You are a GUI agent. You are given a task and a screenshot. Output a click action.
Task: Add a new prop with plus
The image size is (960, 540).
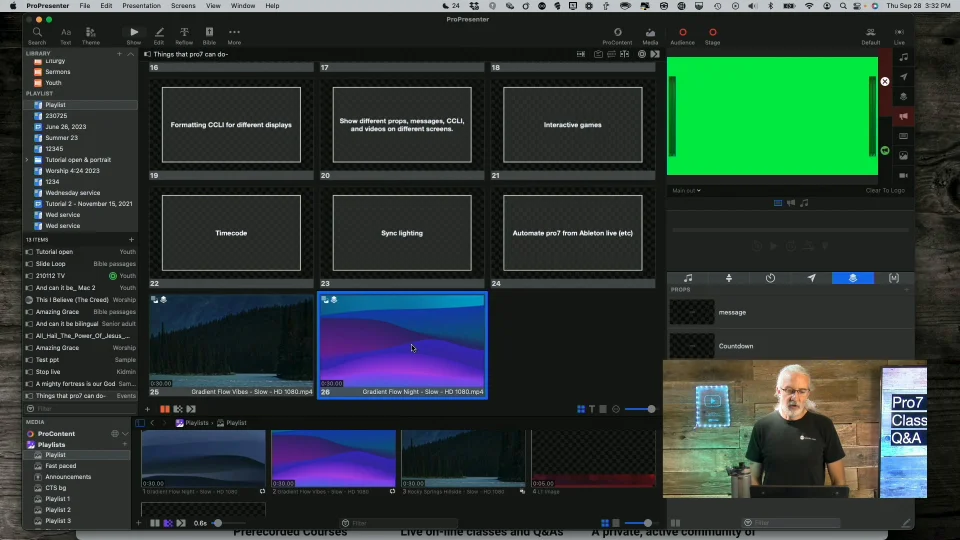pyautogui.click(x=907, y=290)
